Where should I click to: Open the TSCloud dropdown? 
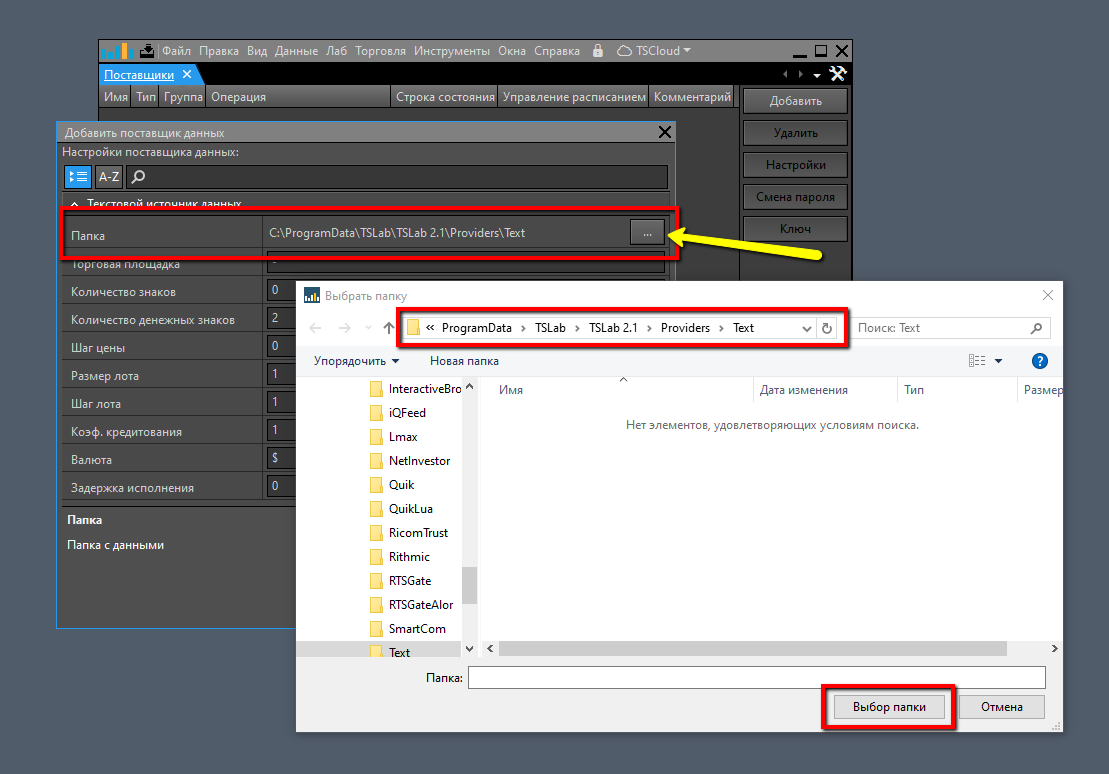(655, 51)
